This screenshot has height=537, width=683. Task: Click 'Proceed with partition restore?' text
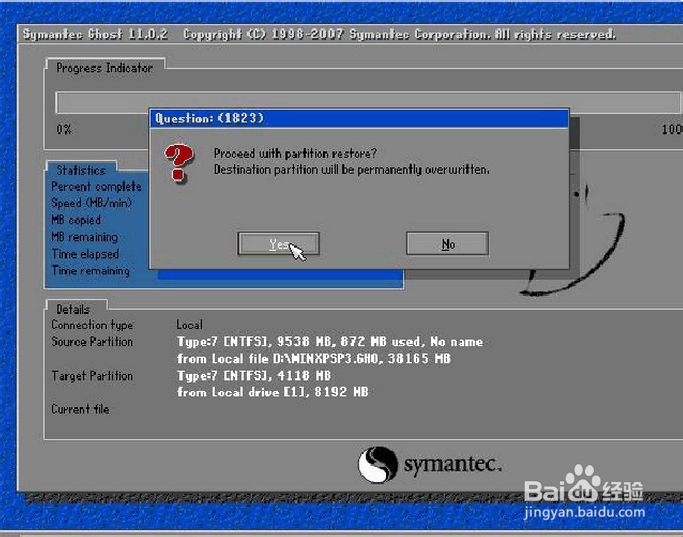295,153
